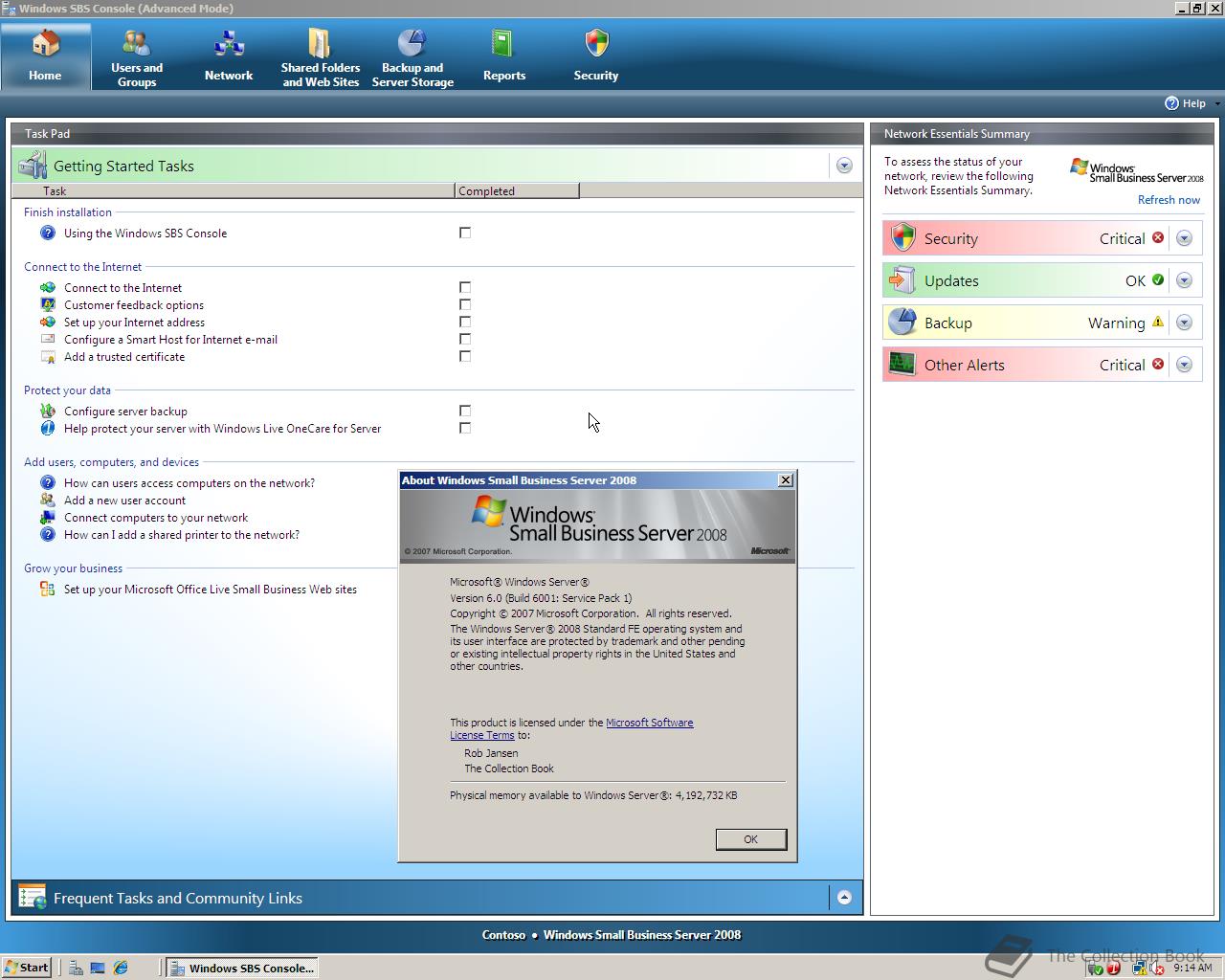This screenshot has height=980, width=1225.
Task: Open Shared Folders and Web Sites
Action: tap(321, 56)
